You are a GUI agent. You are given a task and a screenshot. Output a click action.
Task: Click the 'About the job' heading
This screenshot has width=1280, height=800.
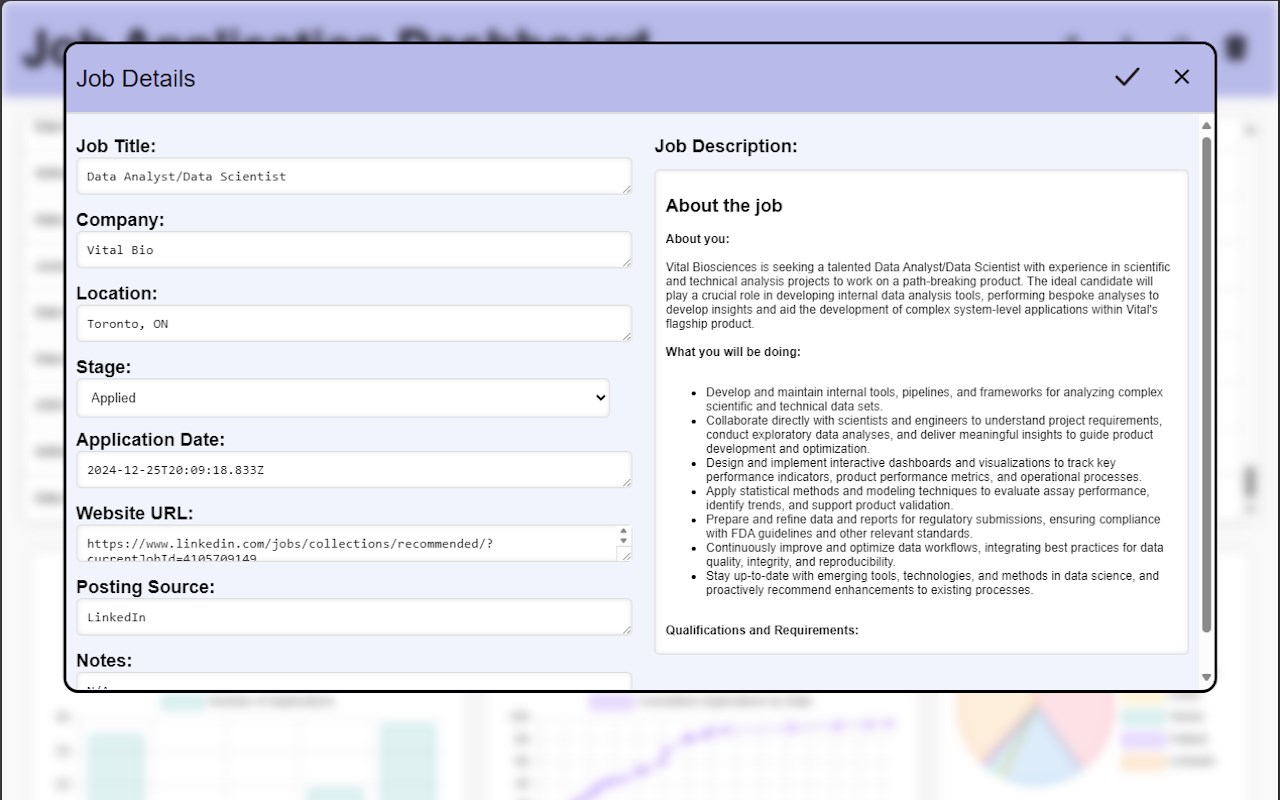coord(724,206)
